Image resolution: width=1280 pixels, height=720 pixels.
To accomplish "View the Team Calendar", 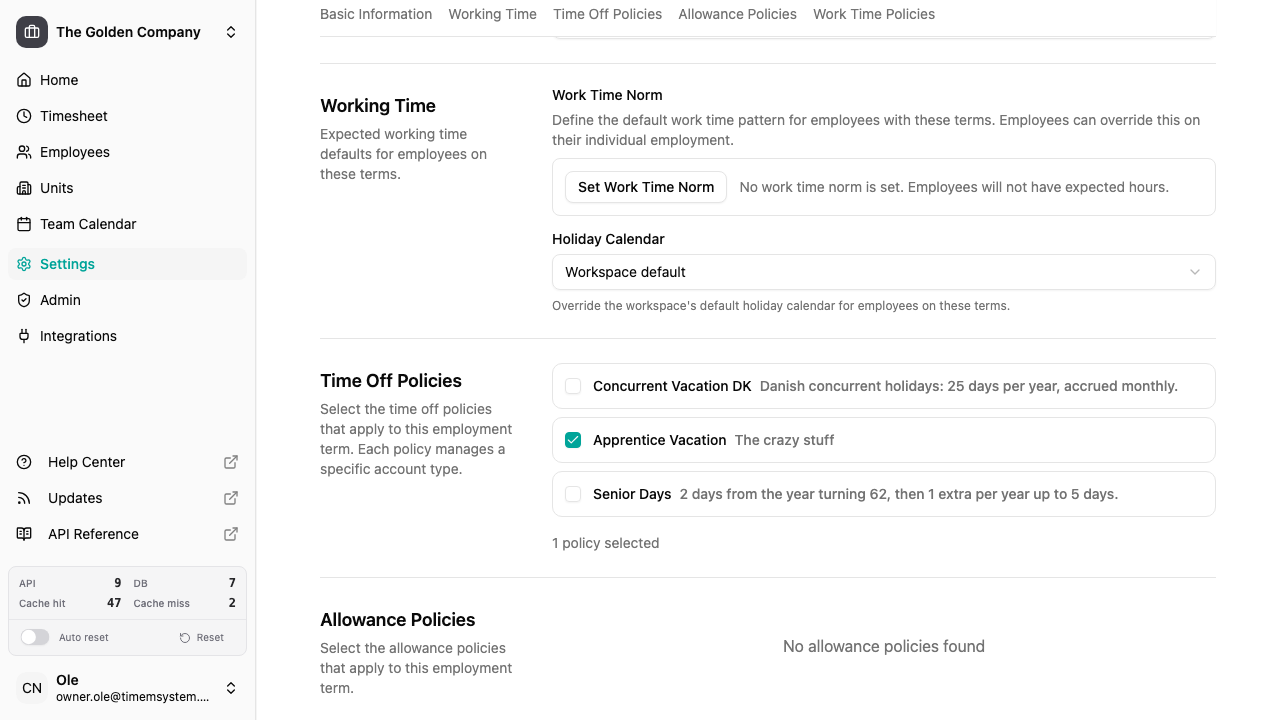I will pos(88,223).
